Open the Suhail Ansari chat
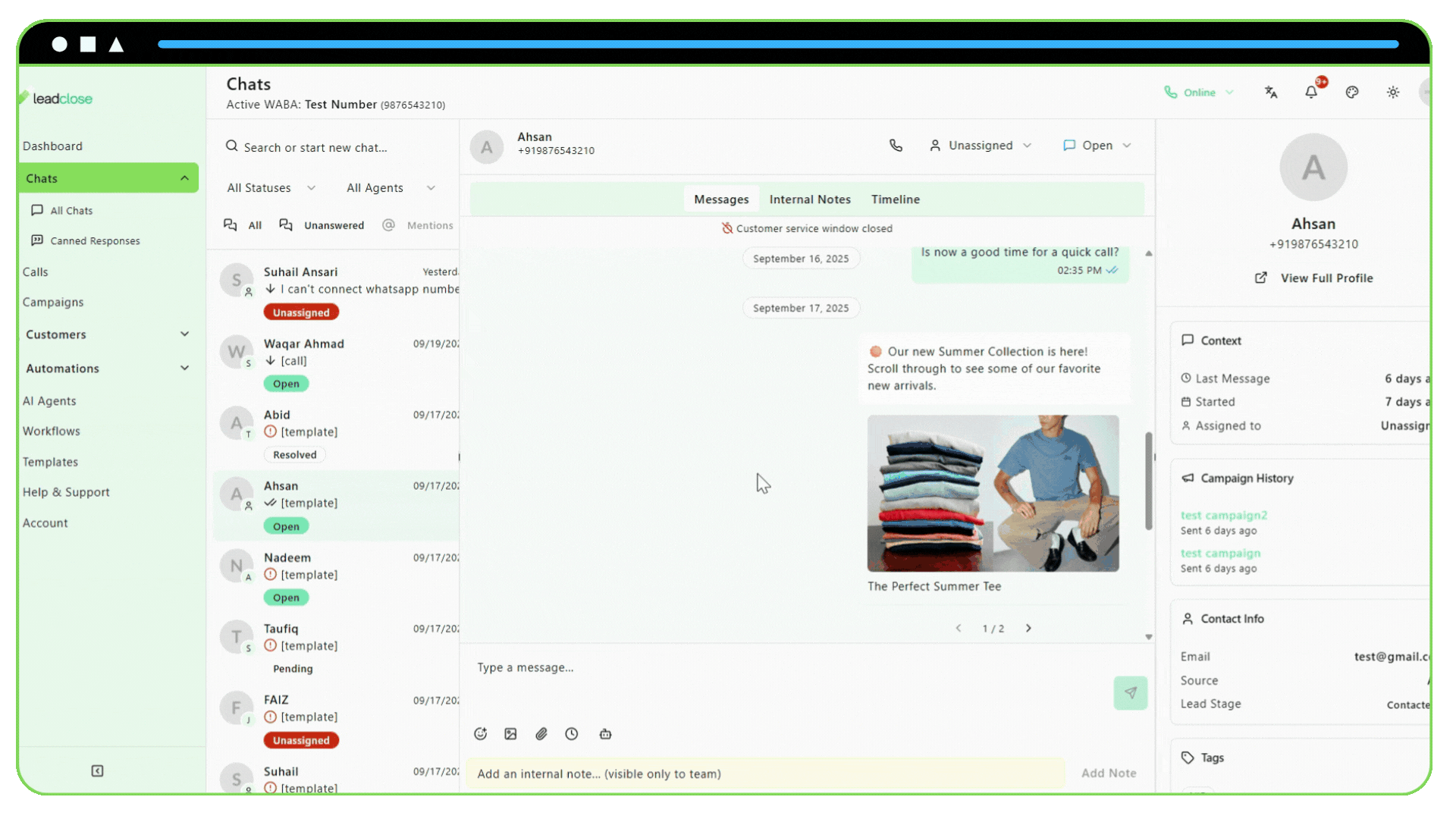 tap(337, 292)
